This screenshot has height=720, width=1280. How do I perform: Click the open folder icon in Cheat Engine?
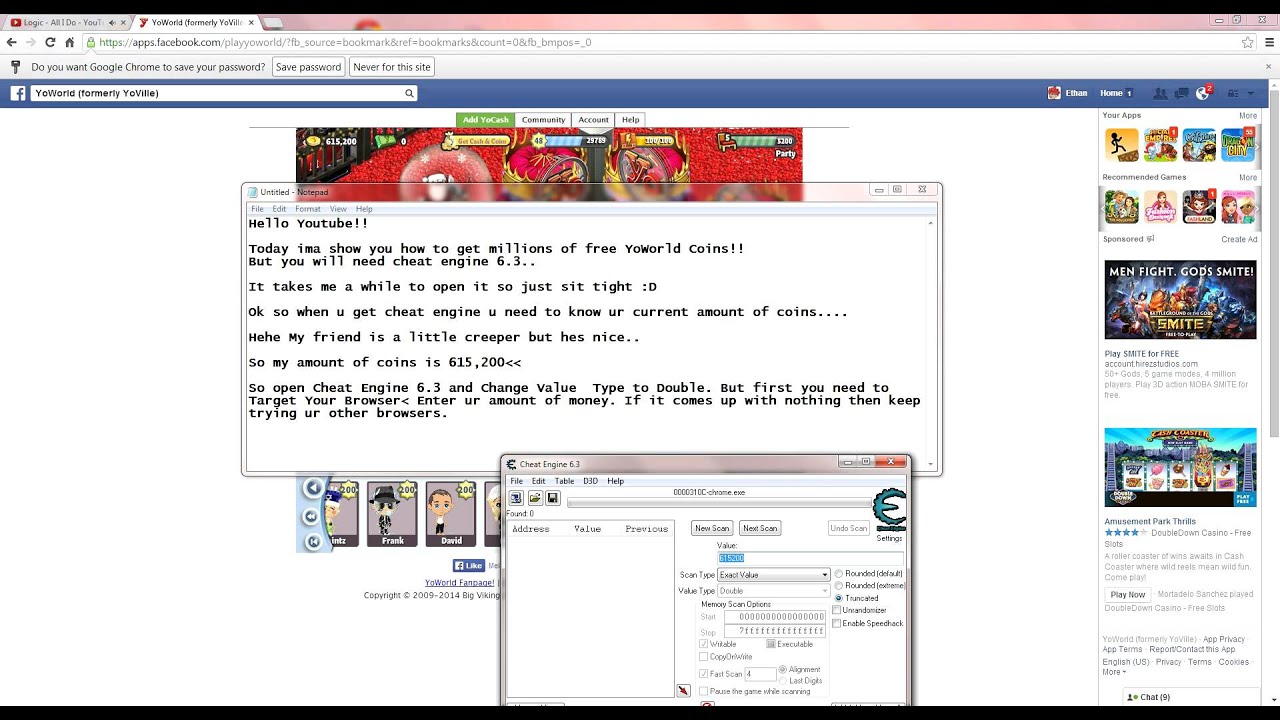[x=534, y=497]
